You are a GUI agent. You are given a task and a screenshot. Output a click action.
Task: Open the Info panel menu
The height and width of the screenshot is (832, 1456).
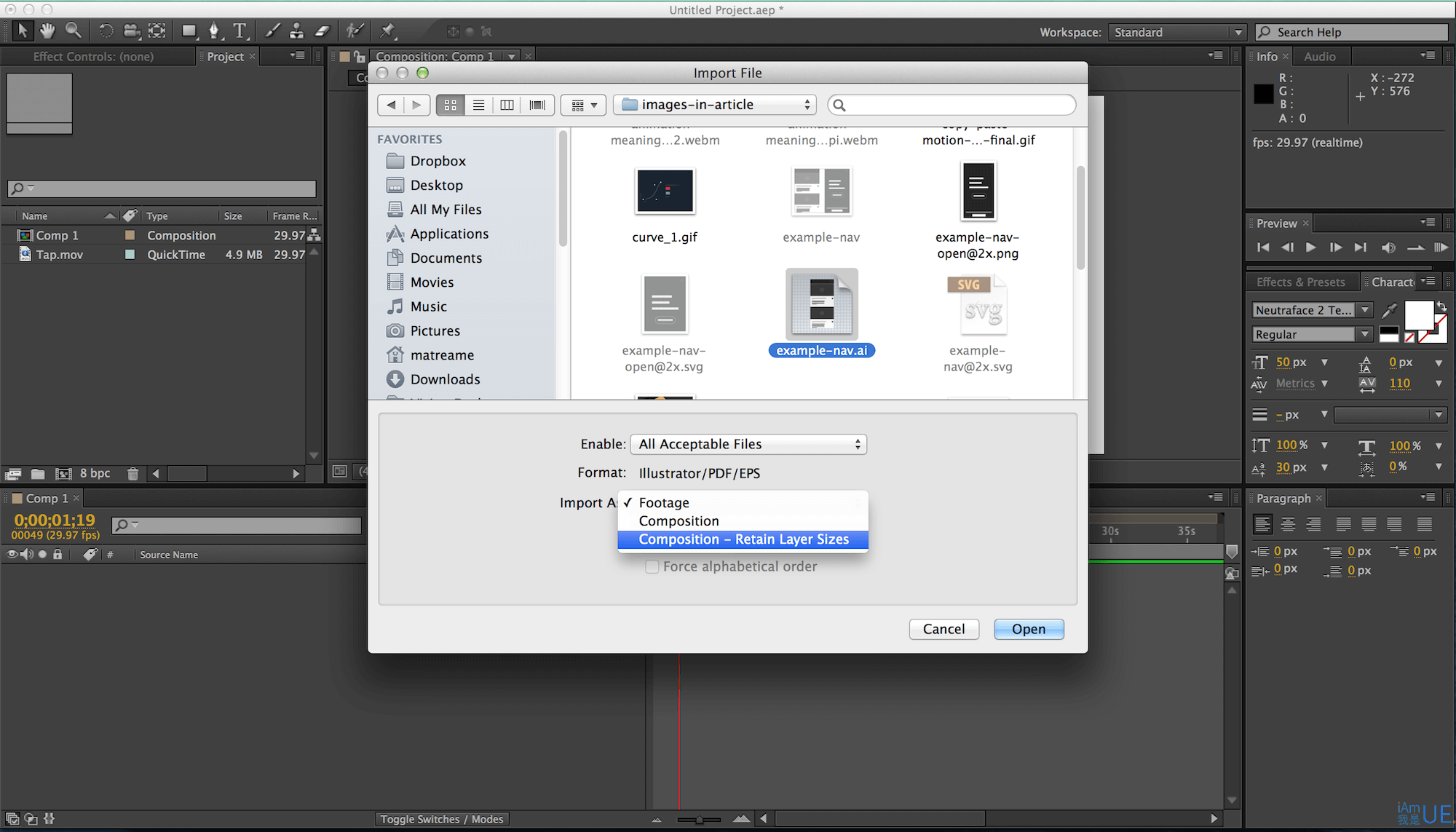pos(1428,55)
